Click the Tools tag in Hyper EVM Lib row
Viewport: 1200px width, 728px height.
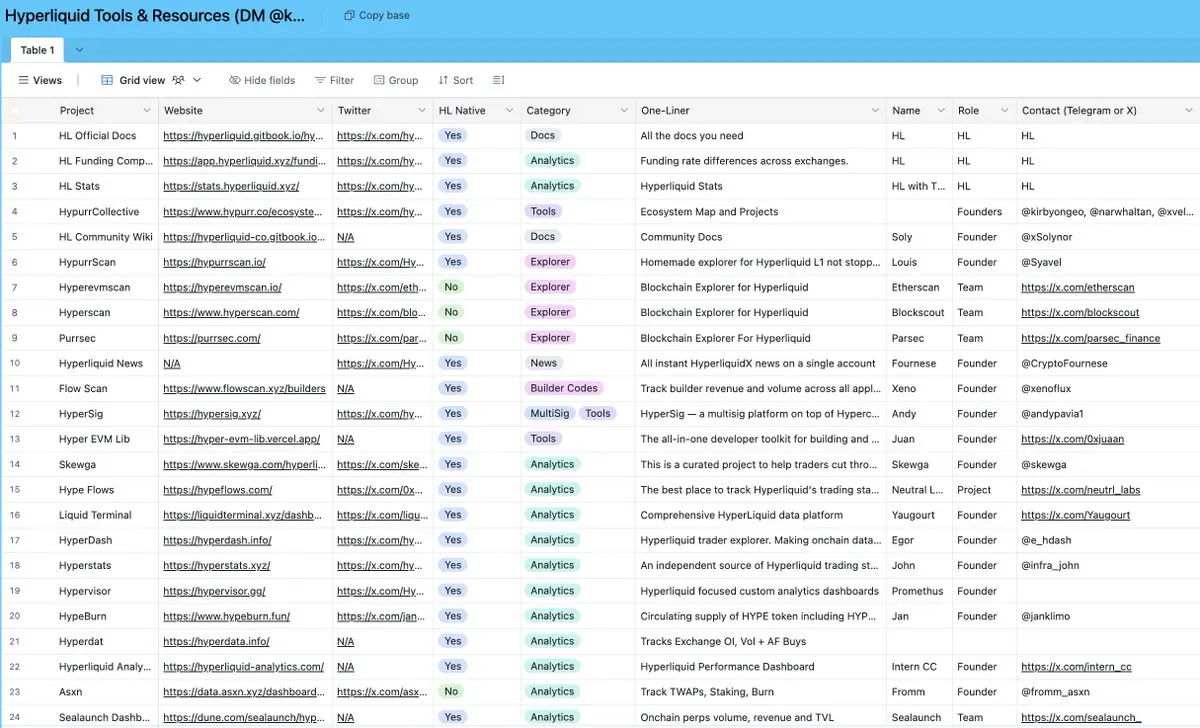tap(543, 439)
